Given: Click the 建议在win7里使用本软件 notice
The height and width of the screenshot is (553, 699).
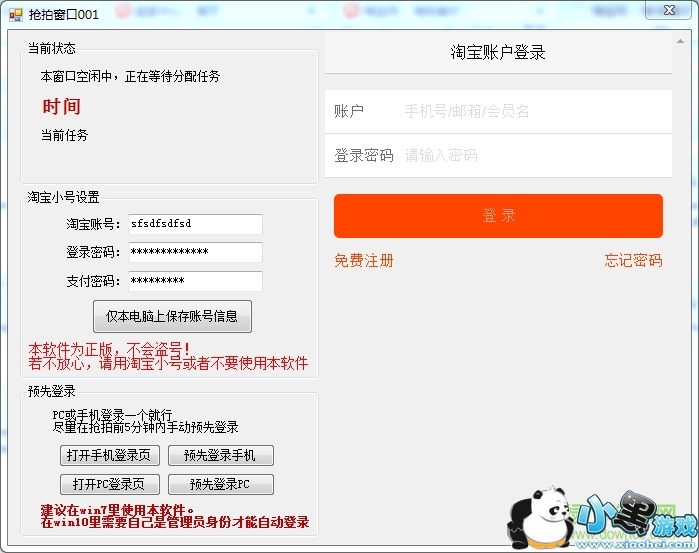Looking at the screenshot, I should tap(117, 509).
